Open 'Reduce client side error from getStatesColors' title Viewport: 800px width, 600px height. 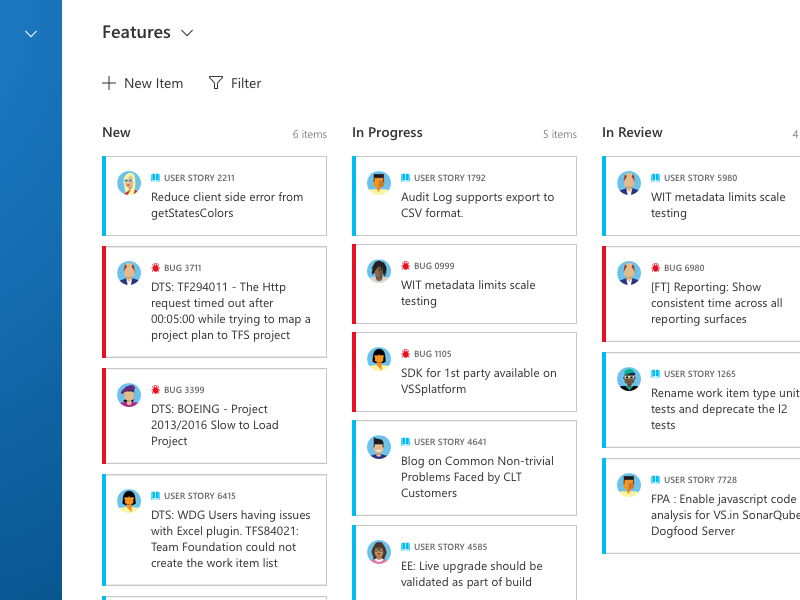point(227,205)
